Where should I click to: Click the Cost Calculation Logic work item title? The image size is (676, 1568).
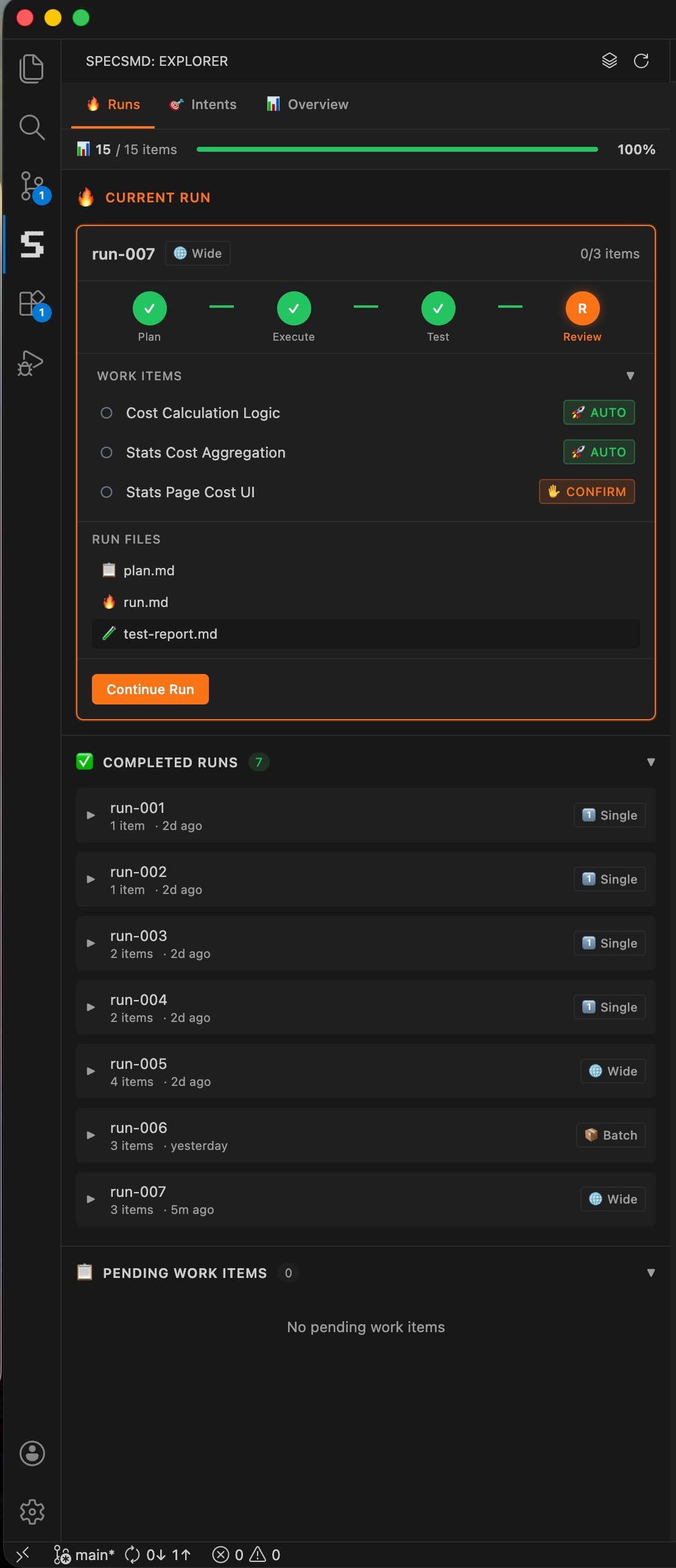(x=203, y=413)
